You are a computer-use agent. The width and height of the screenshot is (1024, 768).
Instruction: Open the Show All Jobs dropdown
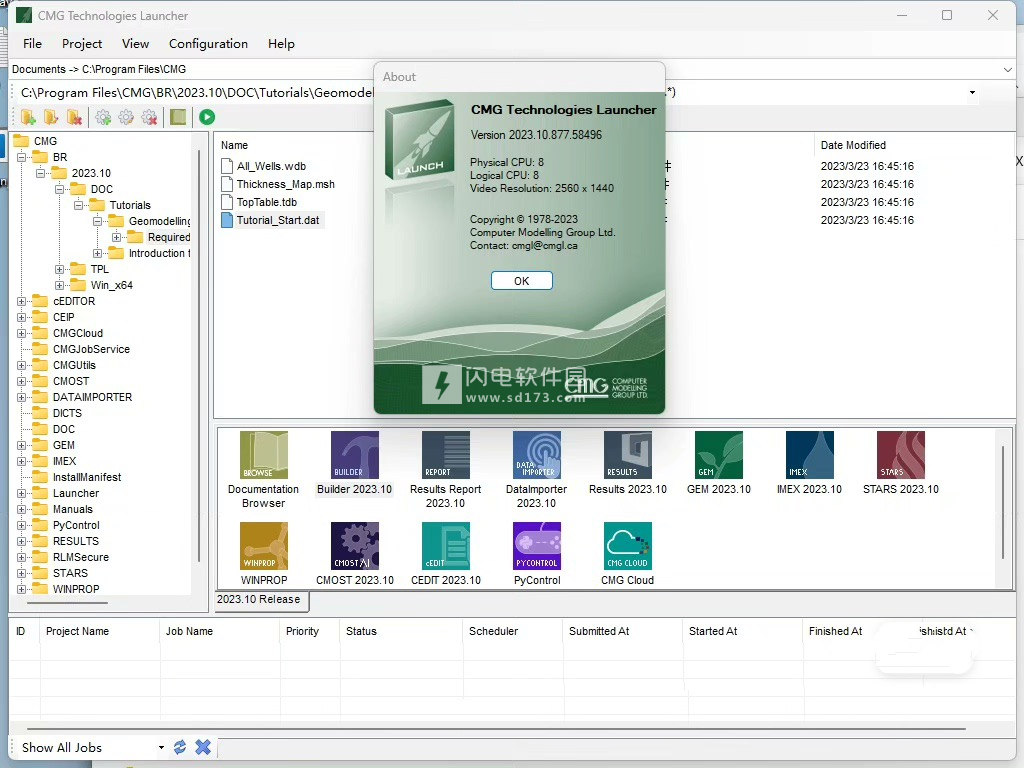(x=161, y=748)
